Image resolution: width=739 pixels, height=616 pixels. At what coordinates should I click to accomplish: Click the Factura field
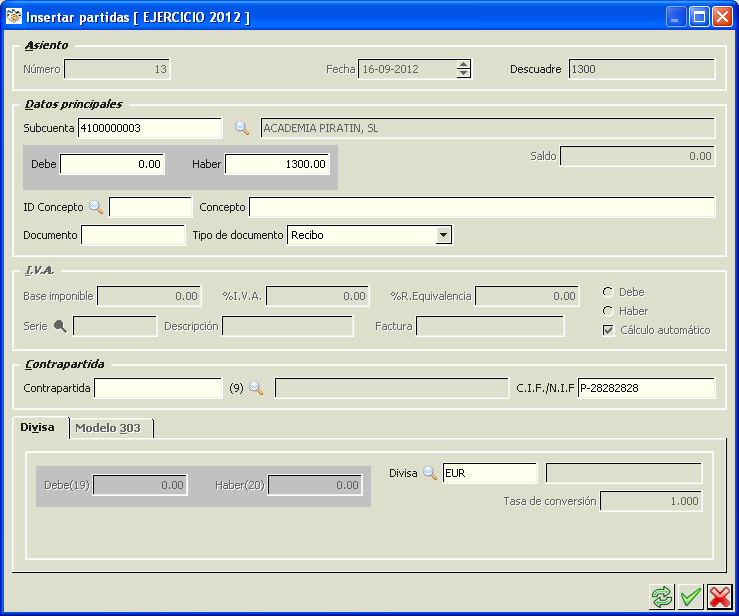point(490,326)
